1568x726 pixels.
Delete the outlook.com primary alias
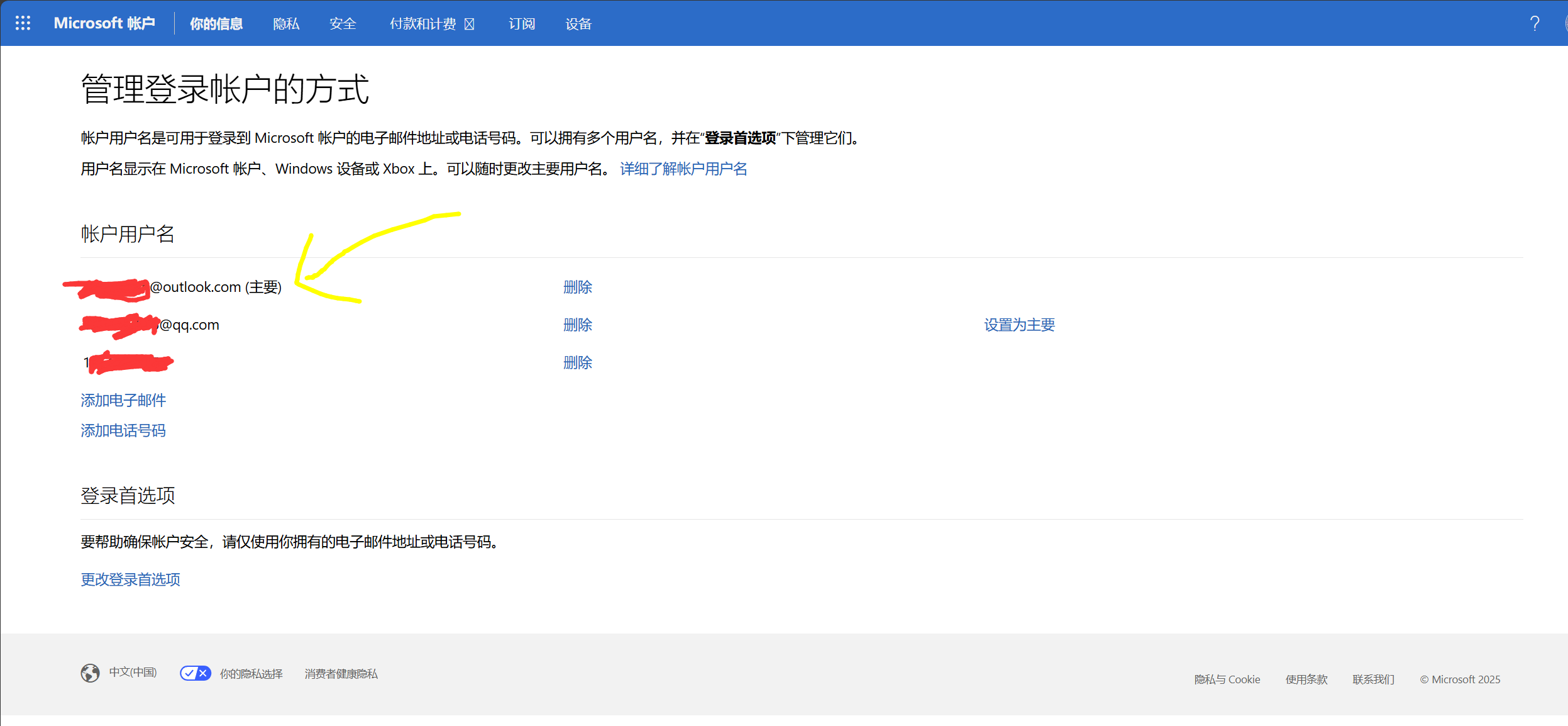point(578,287)
